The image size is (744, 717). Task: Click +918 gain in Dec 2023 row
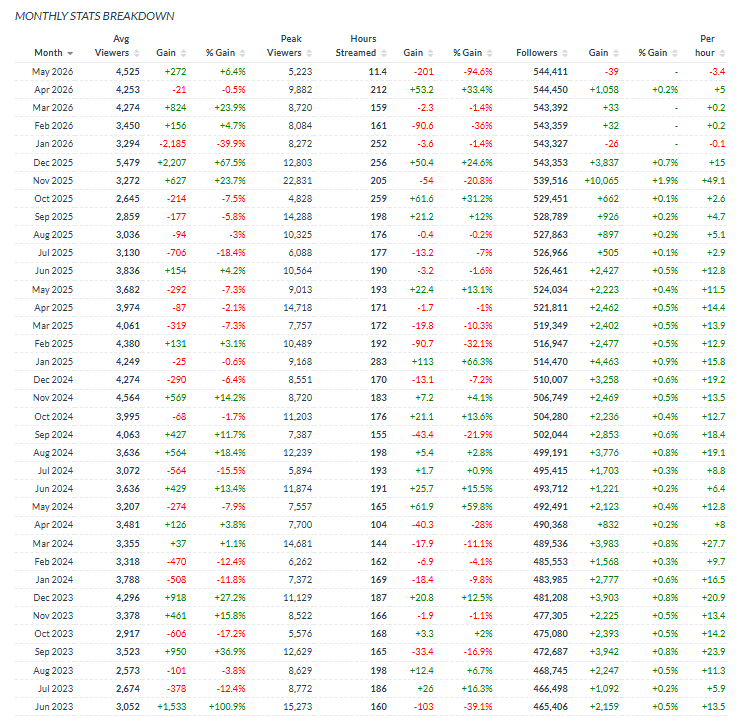[176, 598]
